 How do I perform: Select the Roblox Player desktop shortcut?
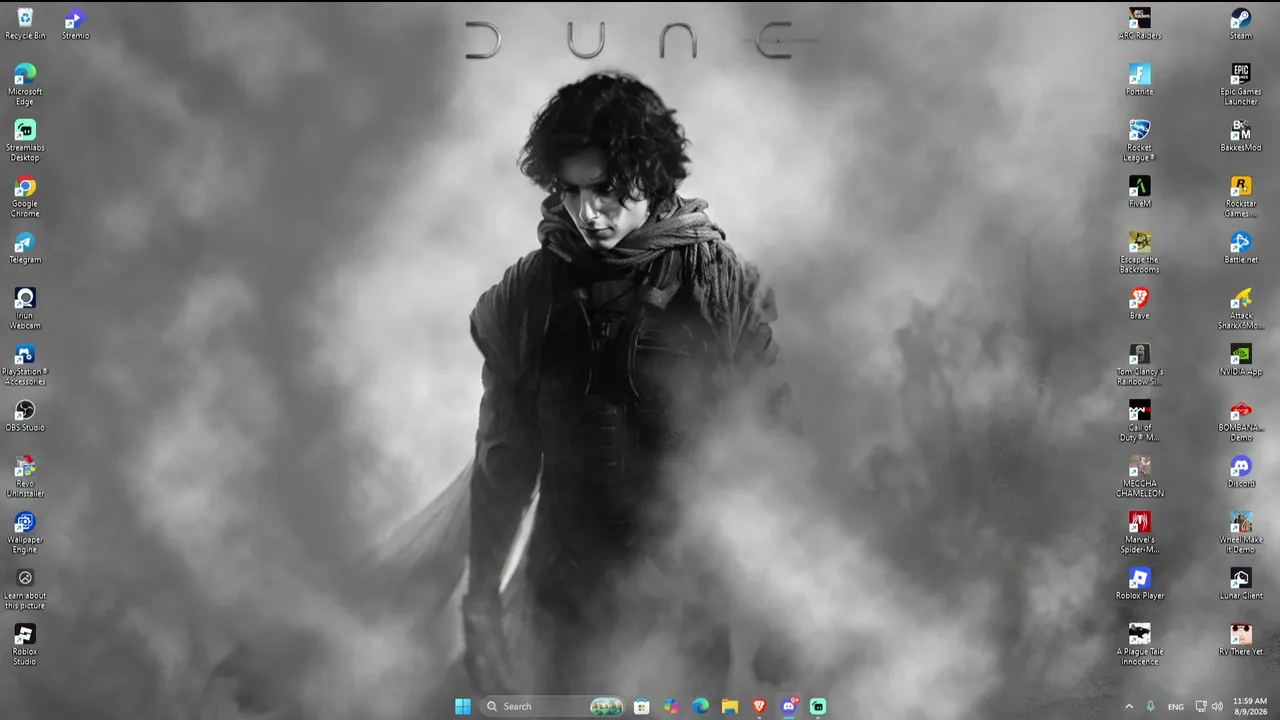coord(1140,584)
